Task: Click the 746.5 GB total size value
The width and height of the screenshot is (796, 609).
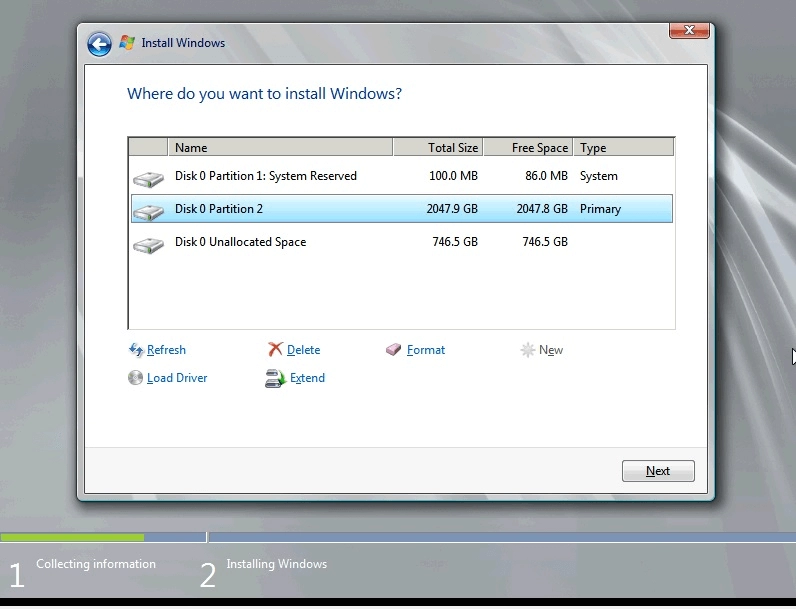Action: [455, 242]
